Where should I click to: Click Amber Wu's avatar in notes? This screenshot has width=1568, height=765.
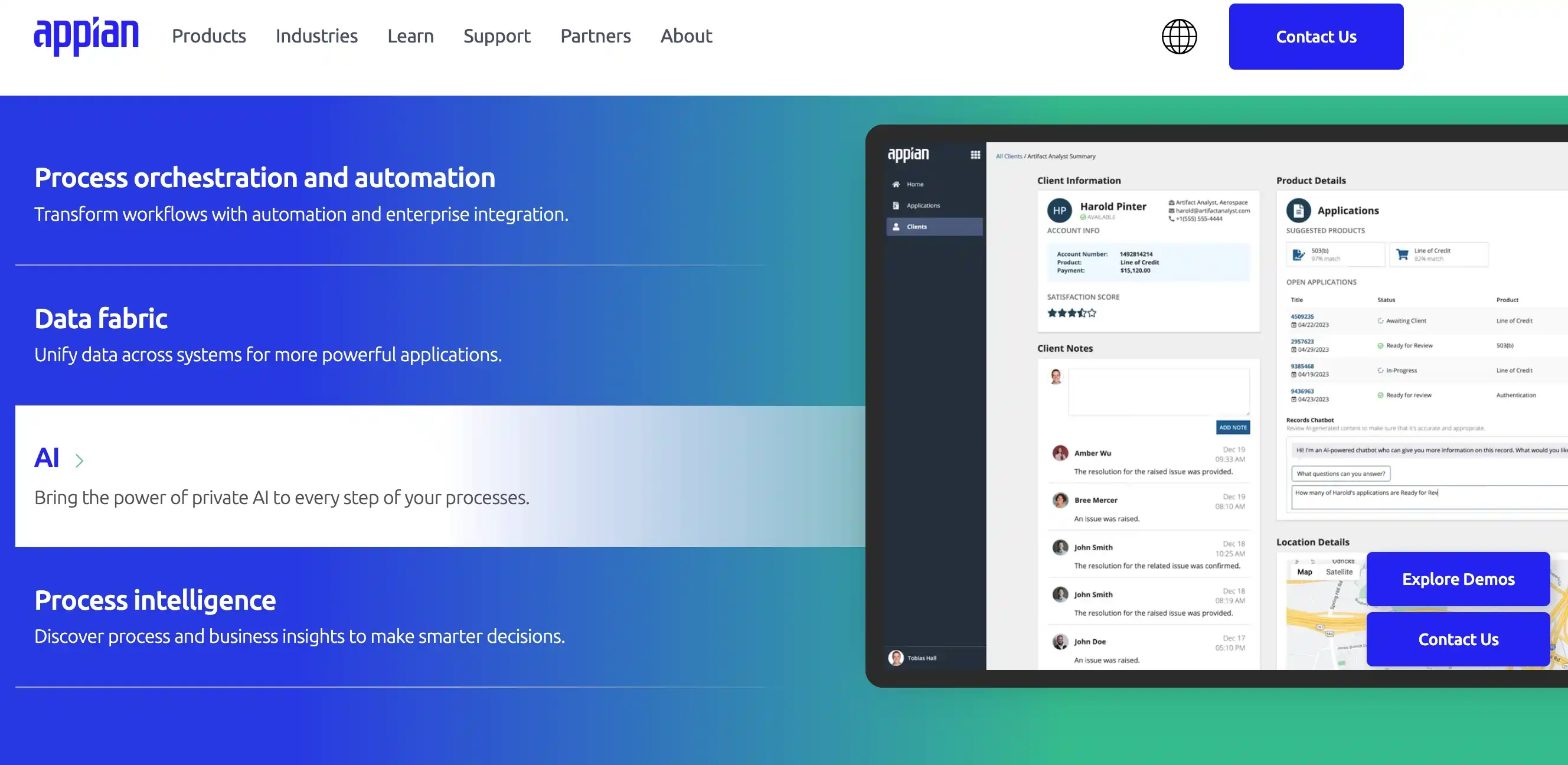(1060, 453)
